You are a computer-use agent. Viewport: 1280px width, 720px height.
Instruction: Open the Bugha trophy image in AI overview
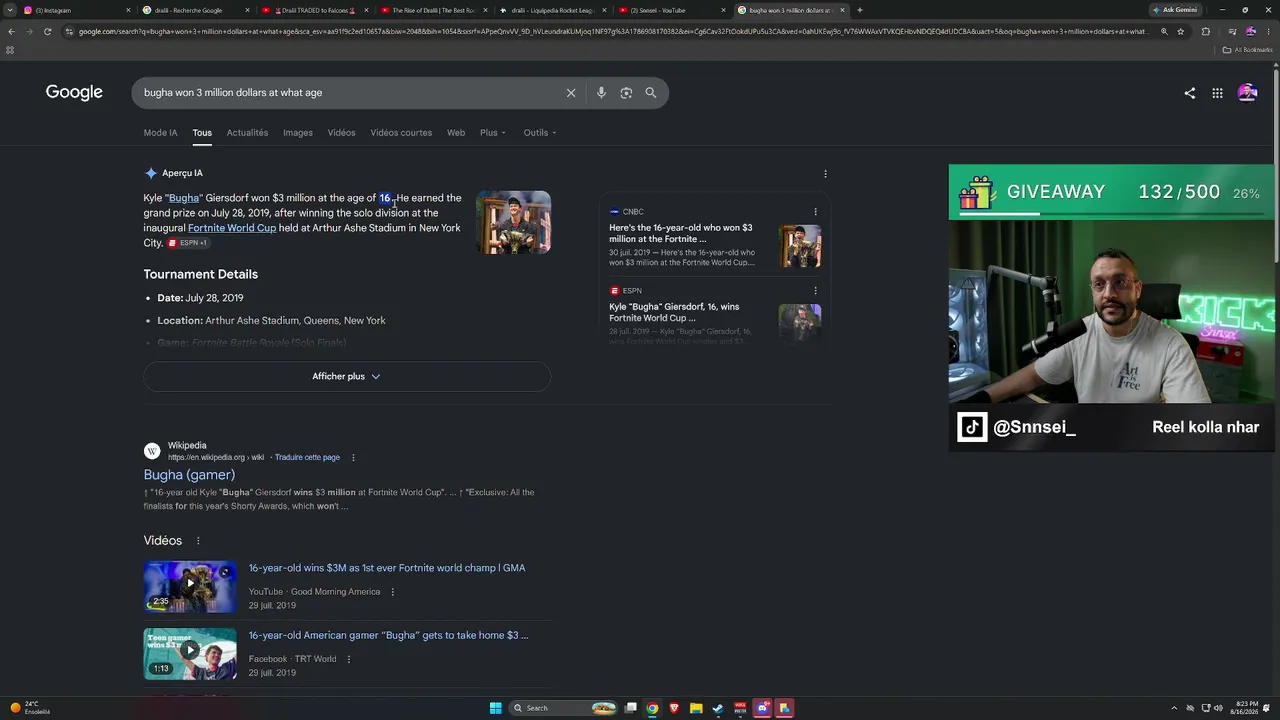pyautogui.click(x=513, y=222)
